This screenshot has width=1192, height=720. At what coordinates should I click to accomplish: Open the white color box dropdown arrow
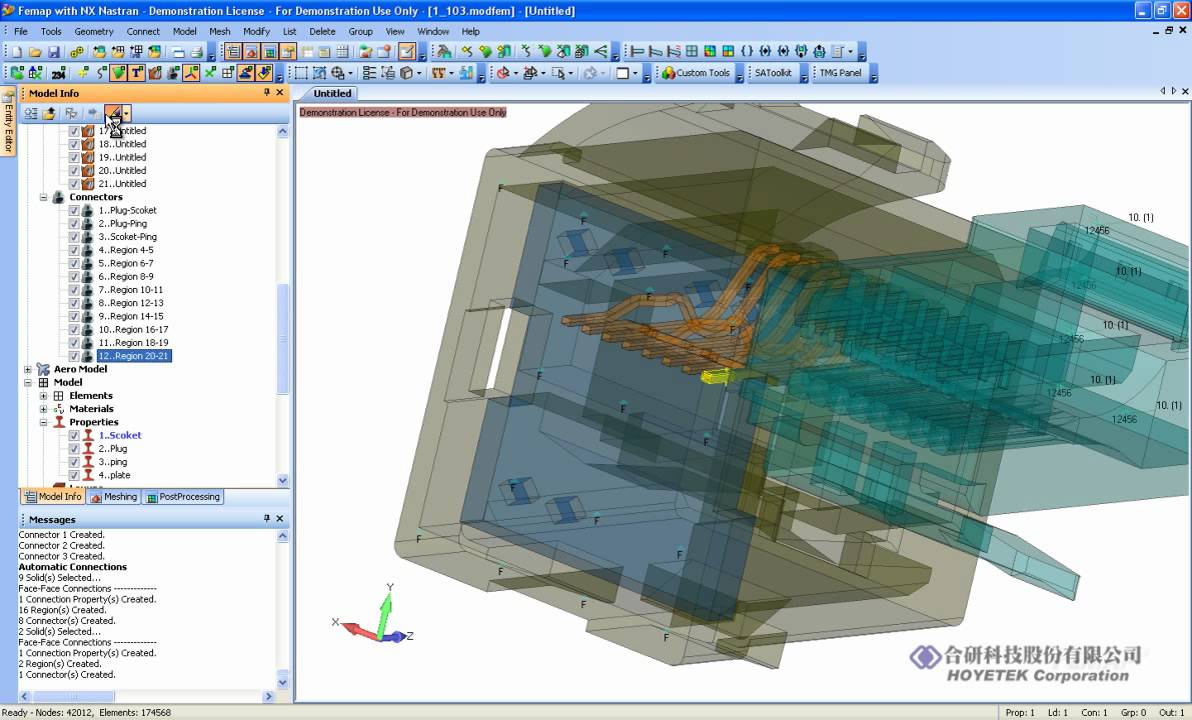point(636,73)
